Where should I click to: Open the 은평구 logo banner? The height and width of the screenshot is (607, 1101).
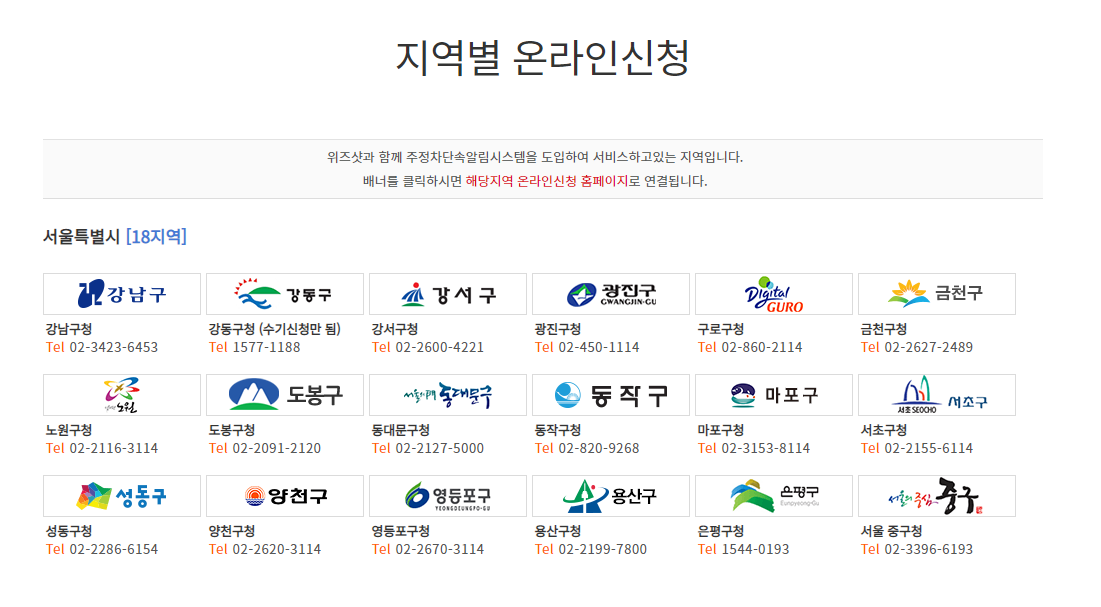(x=774, y=496)
